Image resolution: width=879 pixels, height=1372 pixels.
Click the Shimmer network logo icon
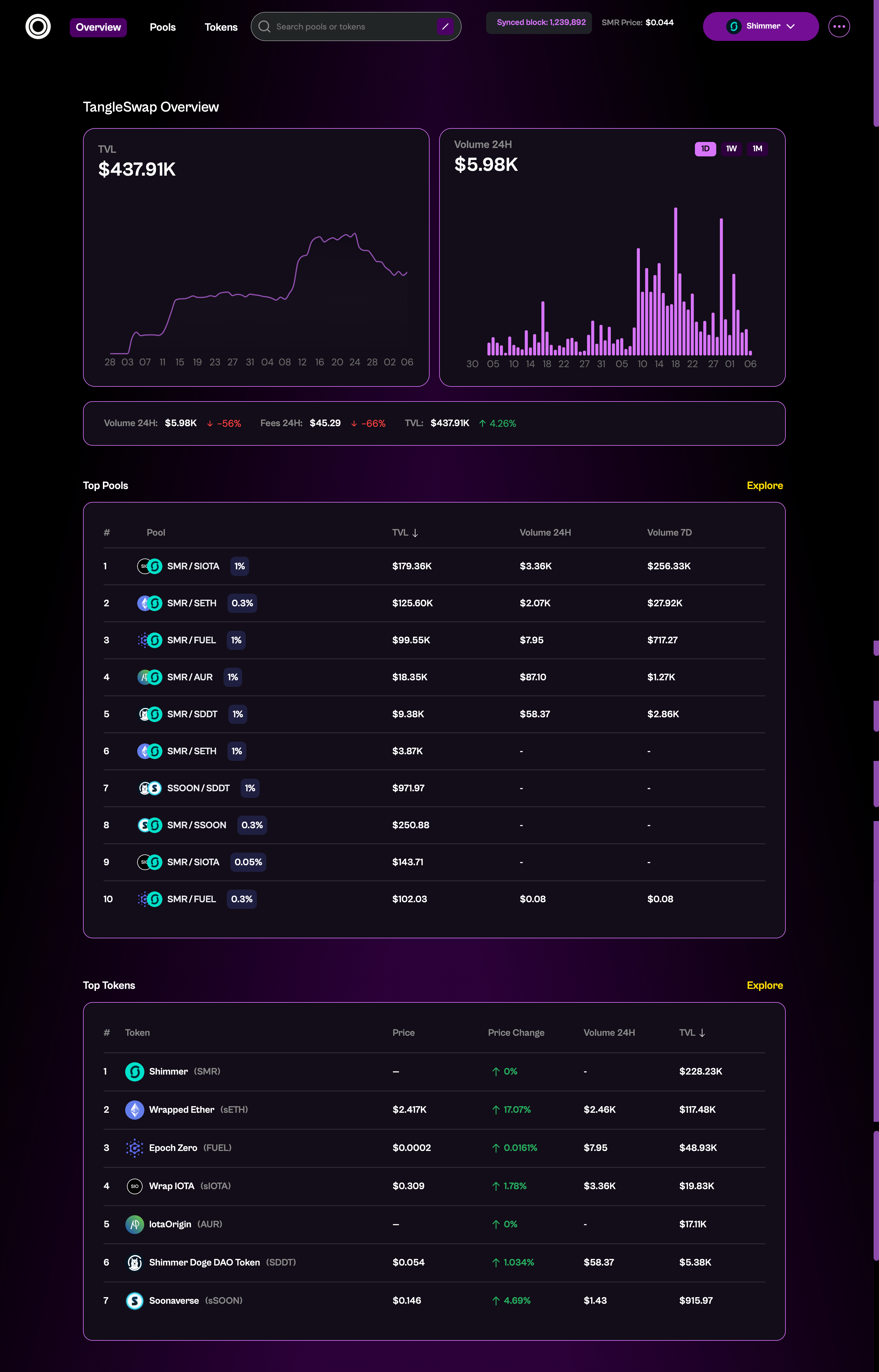tap(734, 26)
